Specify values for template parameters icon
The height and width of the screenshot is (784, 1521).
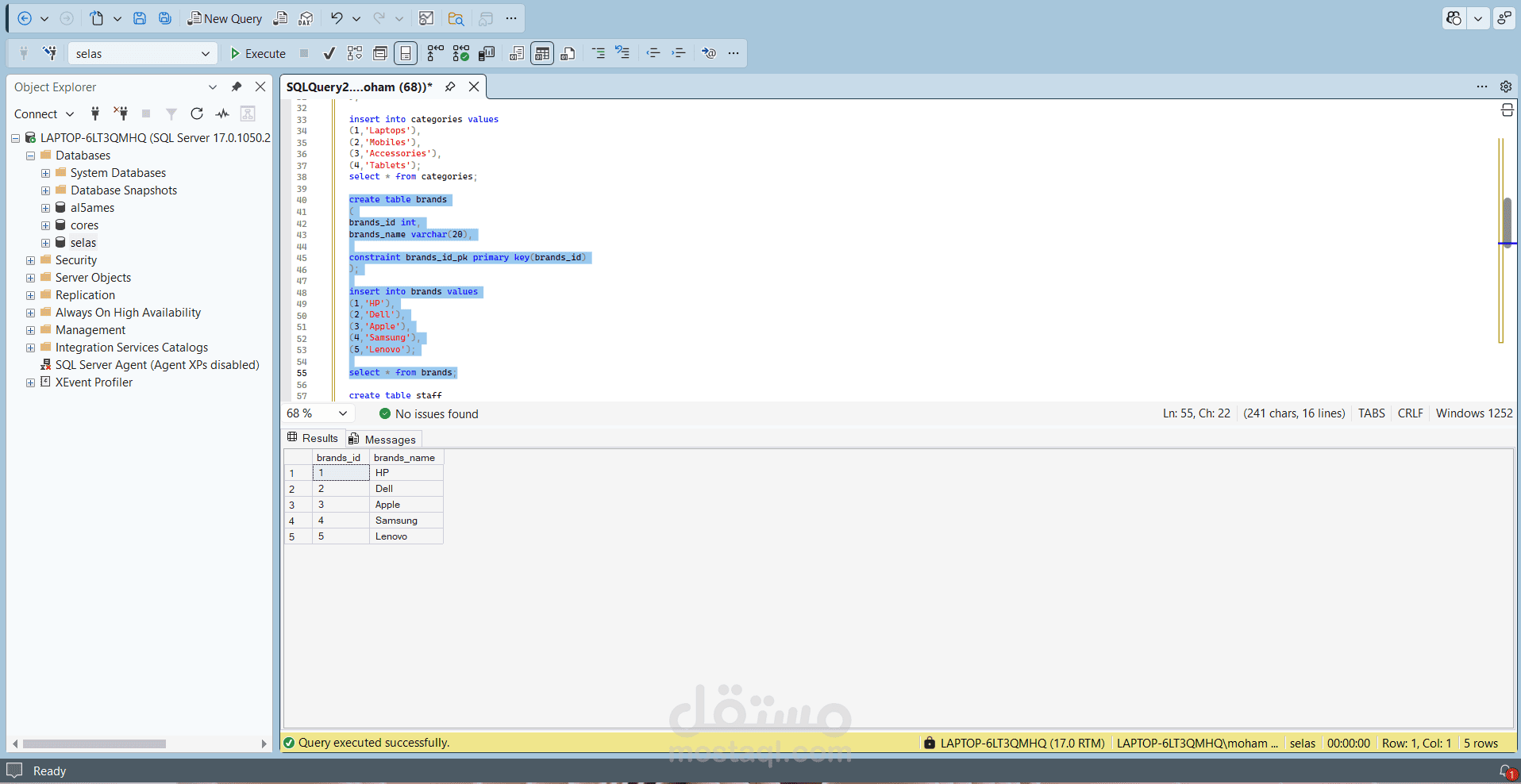tap(709, 53)
